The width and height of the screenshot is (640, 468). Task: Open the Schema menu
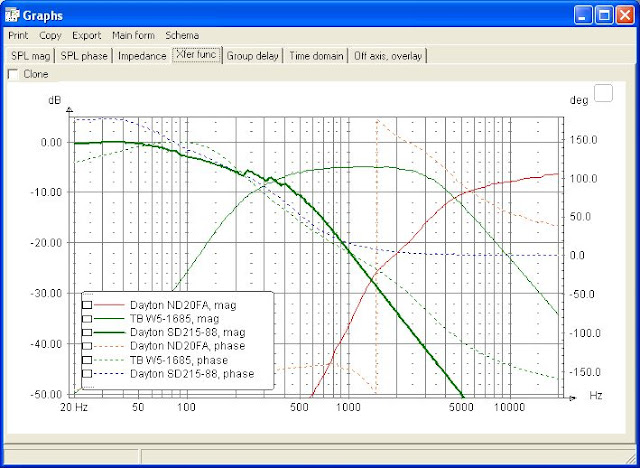point(182,35)
